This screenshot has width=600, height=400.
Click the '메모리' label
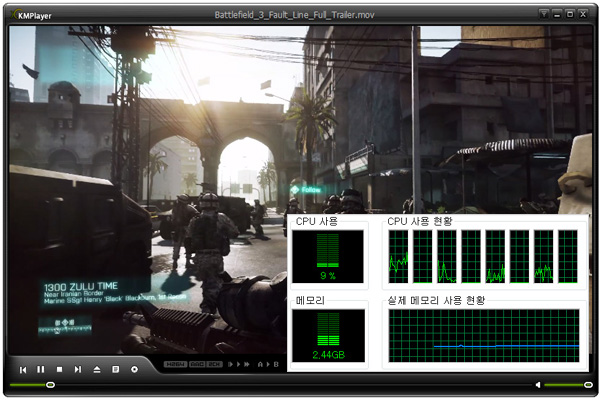(310, 300)
